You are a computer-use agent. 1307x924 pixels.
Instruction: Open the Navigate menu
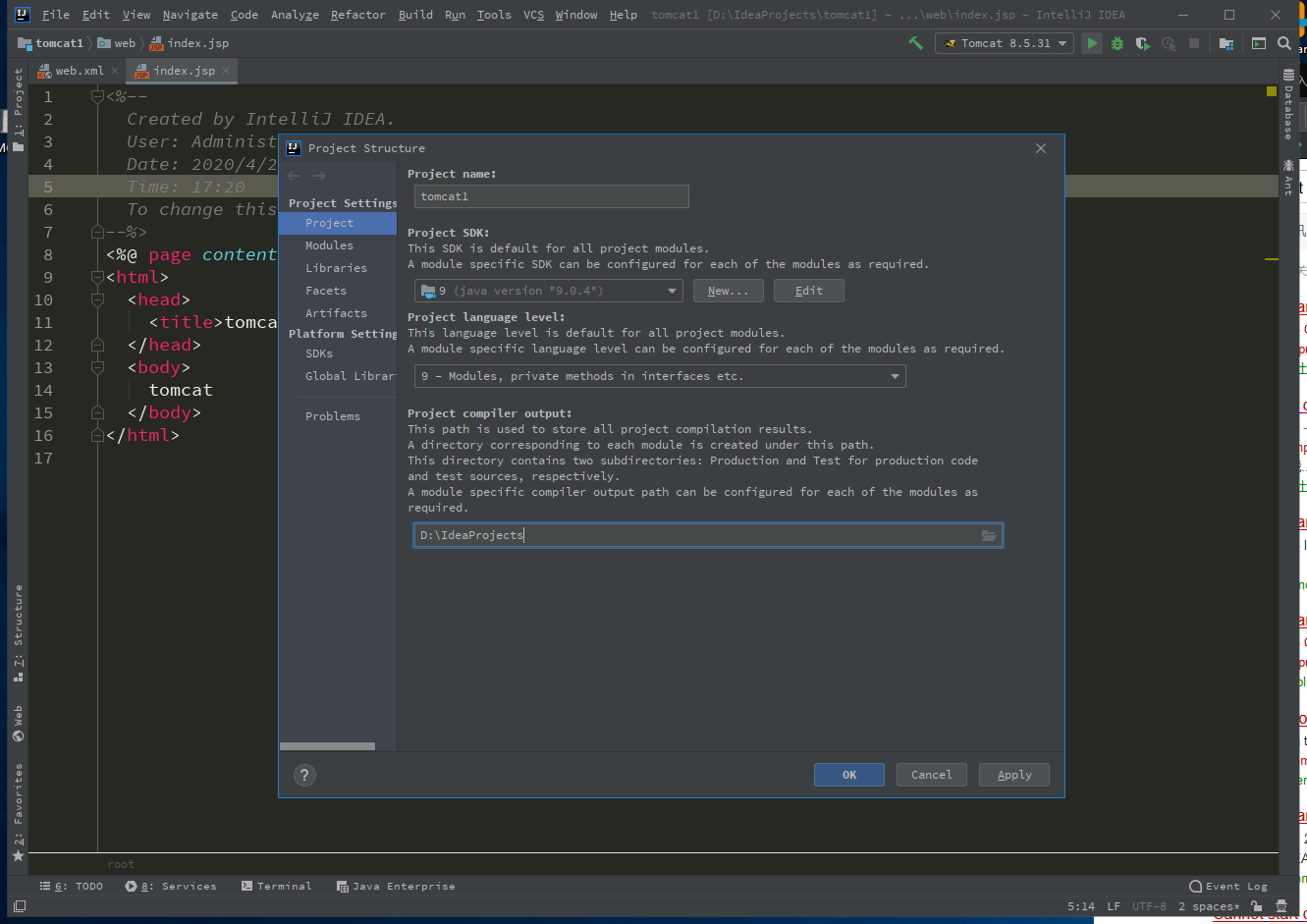pos(191,15)
